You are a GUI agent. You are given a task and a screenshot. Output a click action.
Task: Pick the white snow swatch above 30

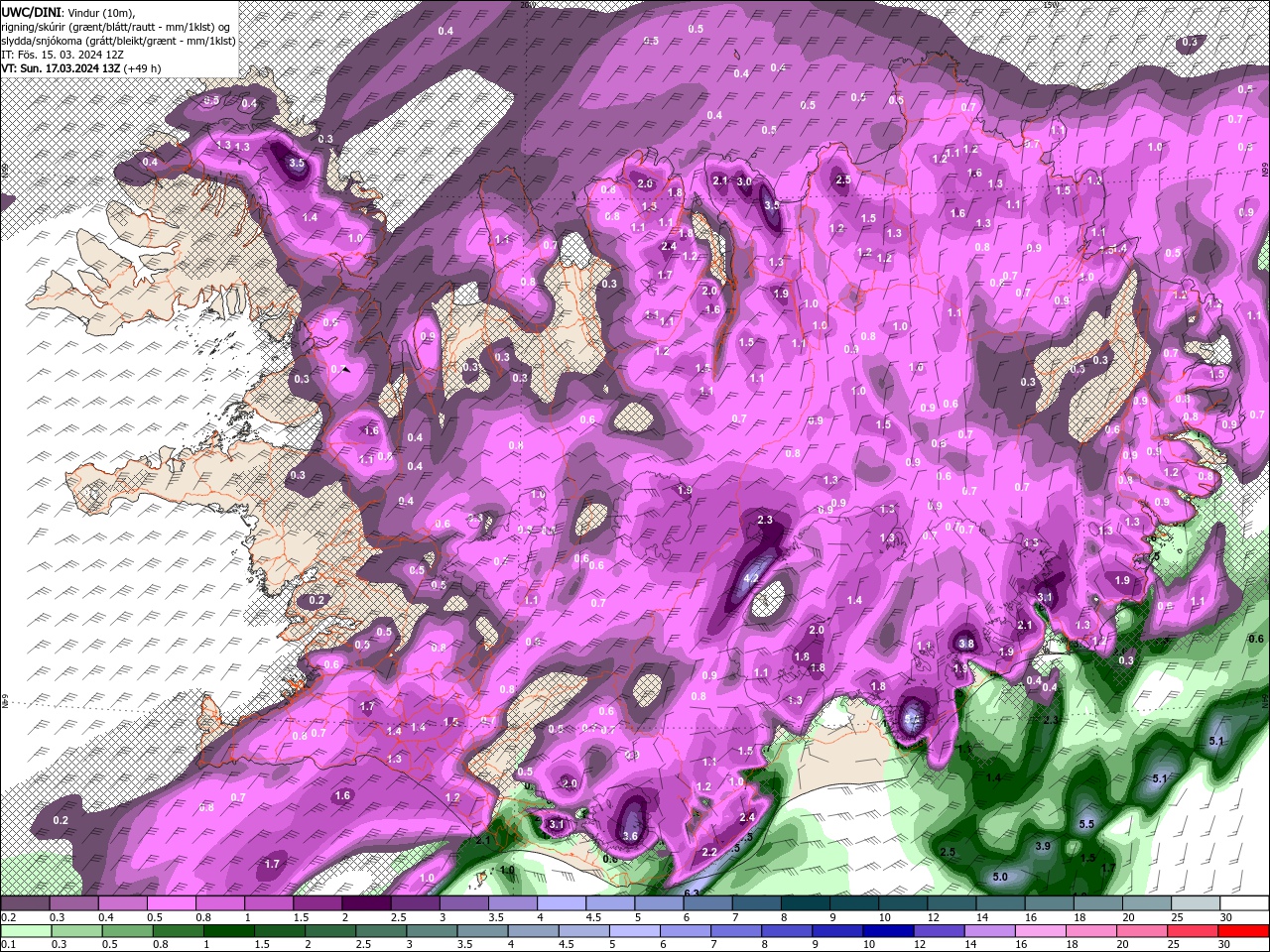click(1246, 903)
